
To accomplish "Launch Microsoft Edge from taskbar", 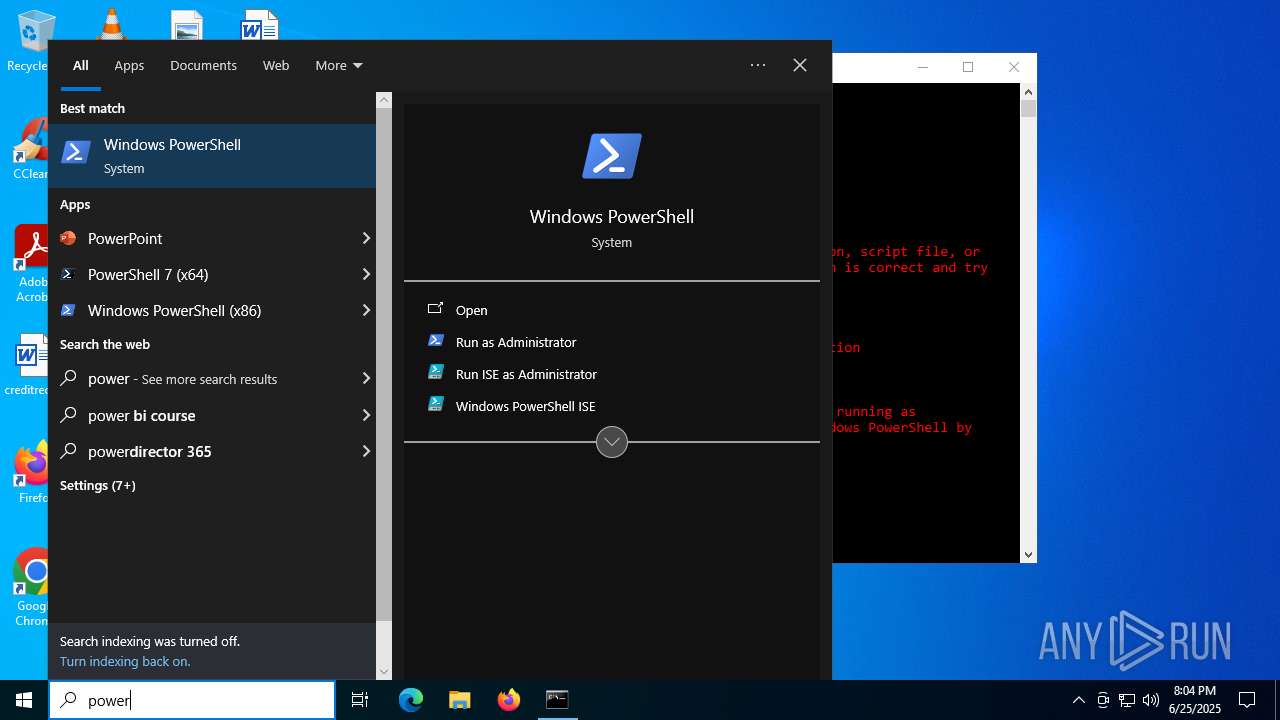I will 411,700.
